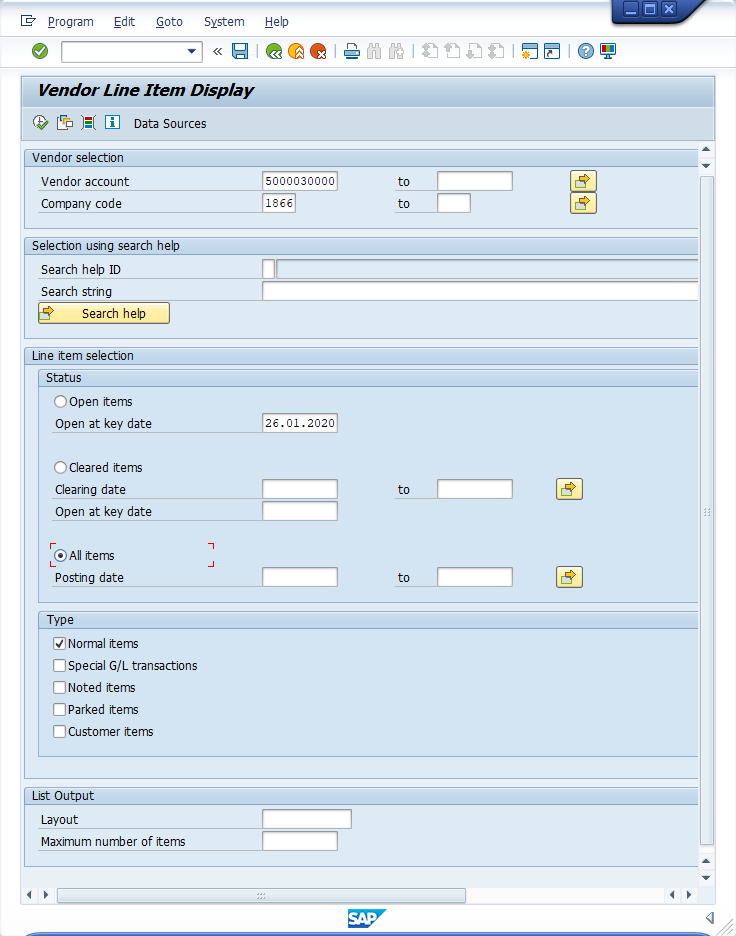Click the Save diskette icon
The image size is (736, 936).
pyautogui.click(x=240, y=51)
